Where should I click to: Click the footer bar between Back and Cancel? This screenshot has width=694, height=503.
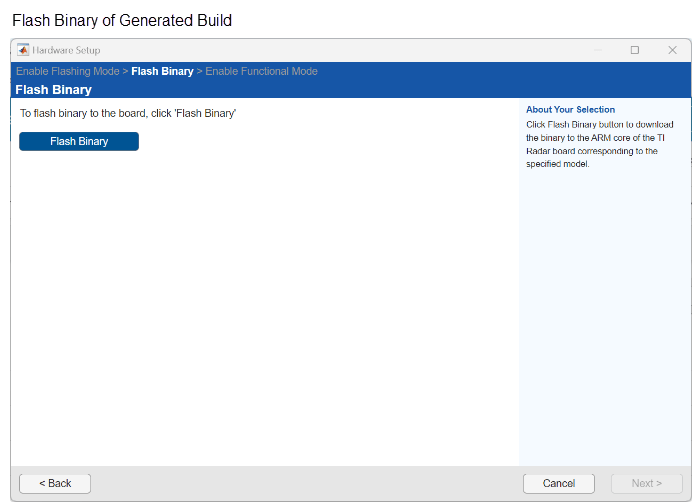tap(300, 484)
